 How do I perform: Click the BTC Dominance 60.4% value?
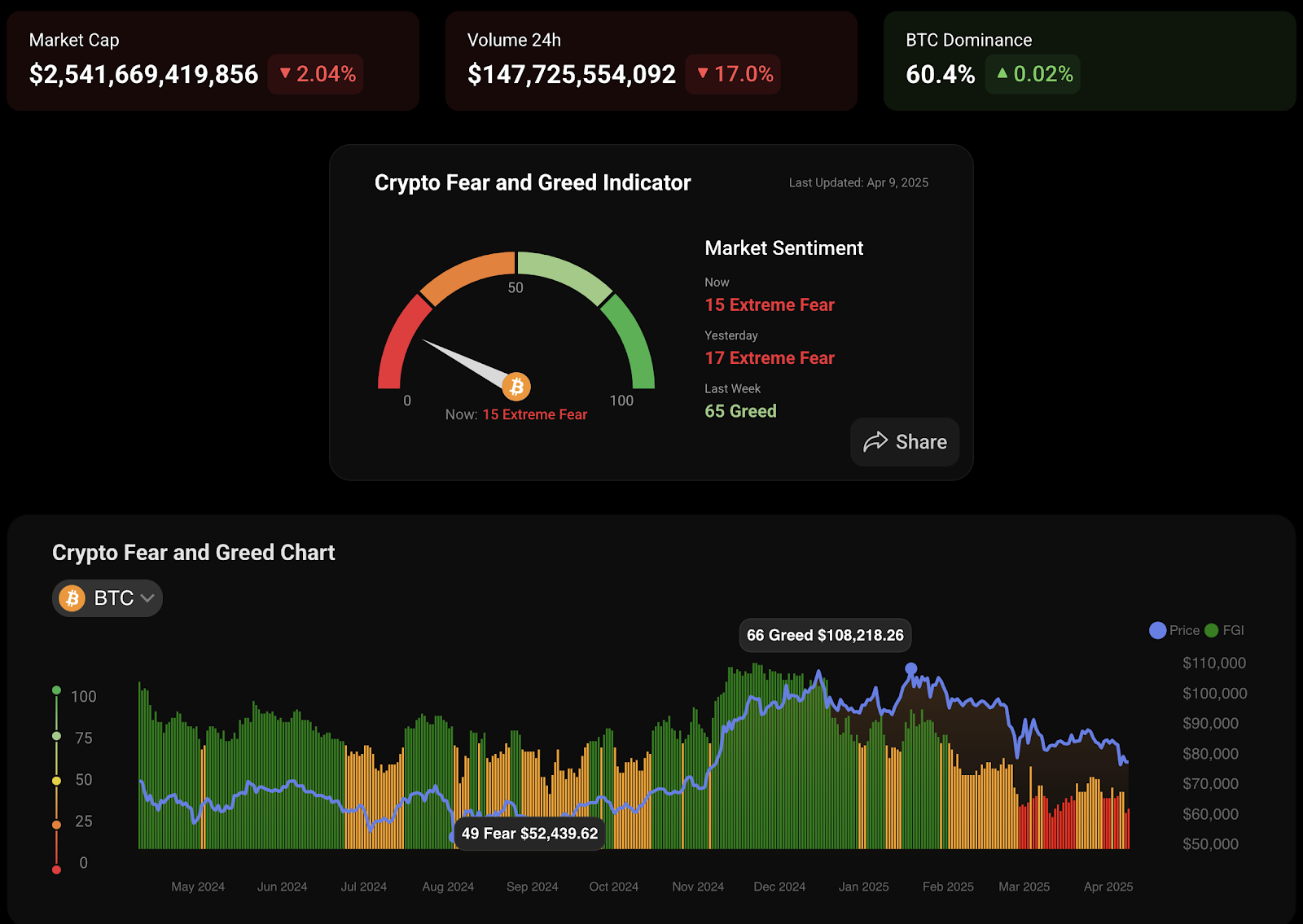(x=940, y=75)
